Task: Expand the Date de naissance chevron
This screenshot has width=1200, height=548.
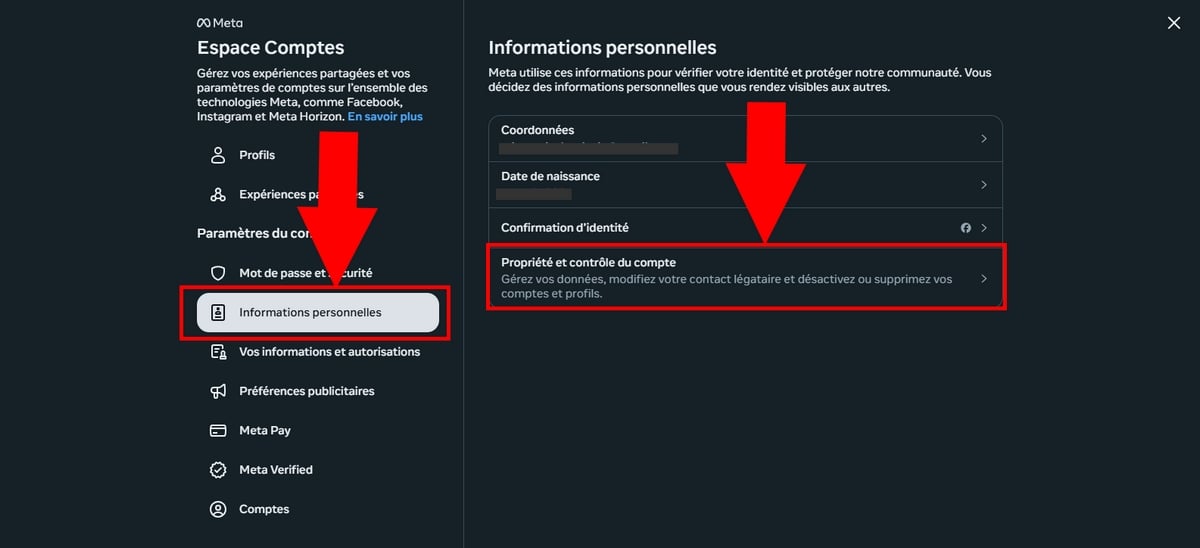Action: coord(984,185)
